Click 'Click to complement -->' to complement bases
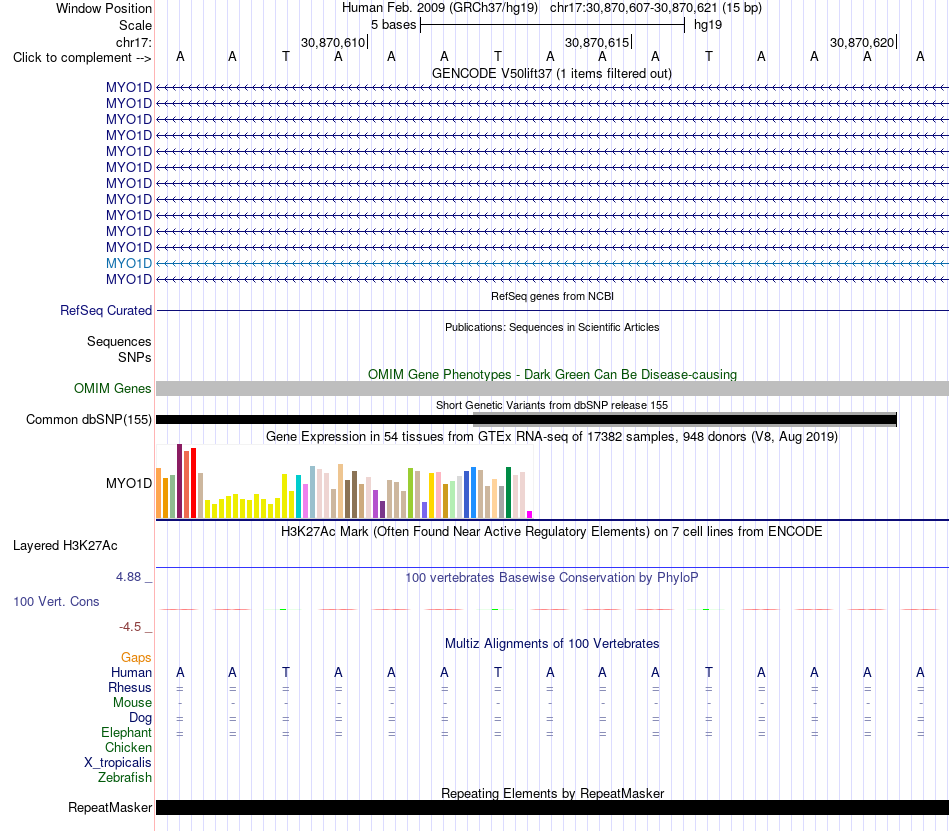This screenshot has height=831, width=950. pos(82,58)
